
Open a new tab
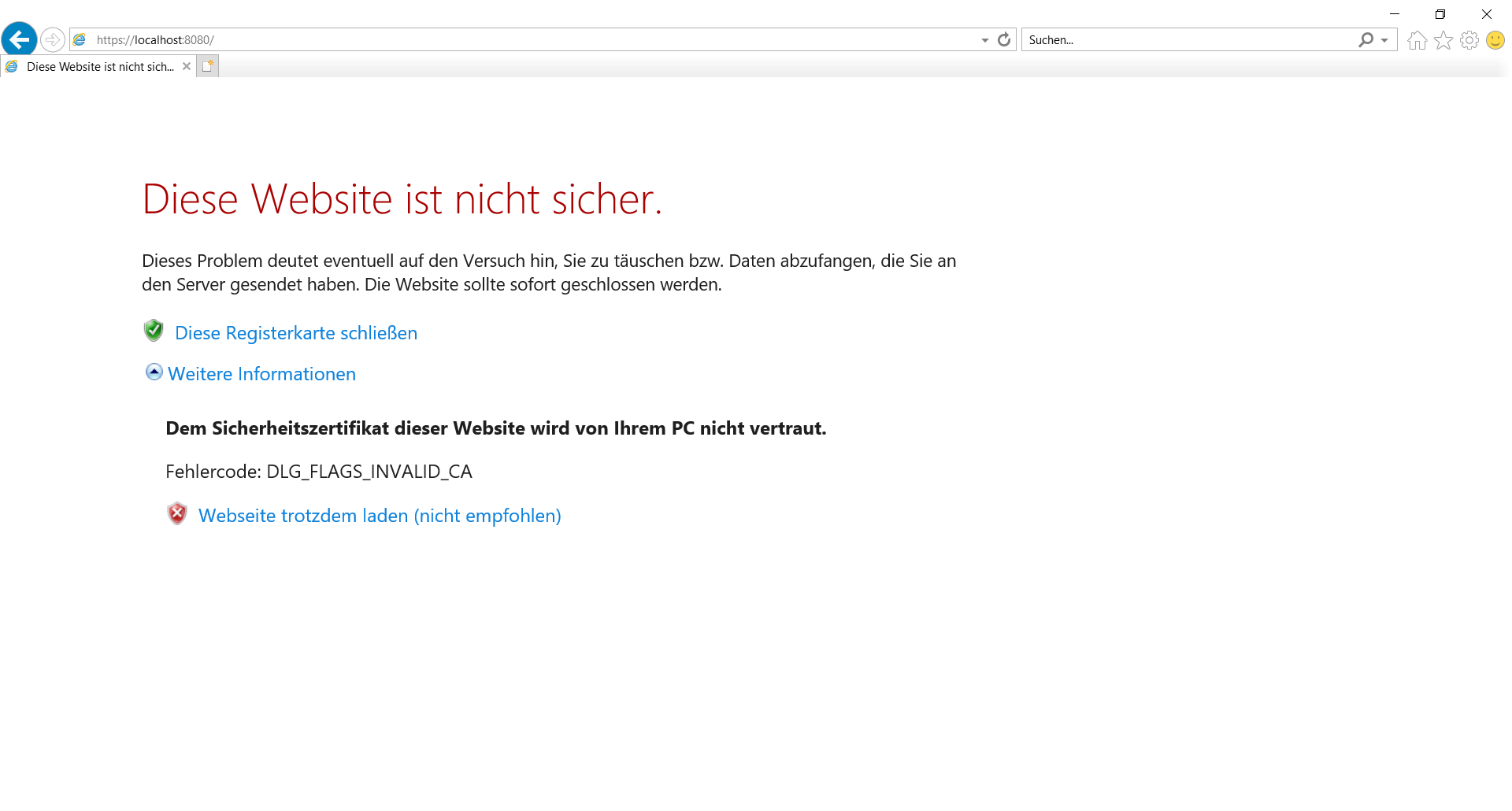[x=207, y=66]
